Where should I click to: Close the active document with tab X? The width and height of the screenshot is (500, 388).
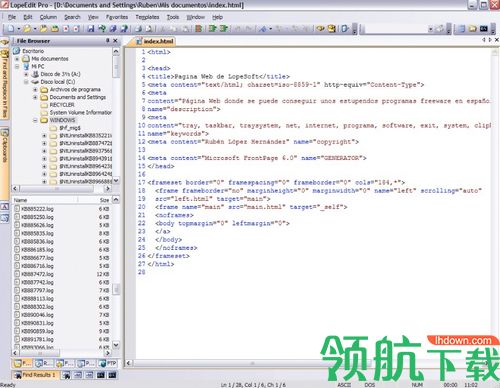497,40
